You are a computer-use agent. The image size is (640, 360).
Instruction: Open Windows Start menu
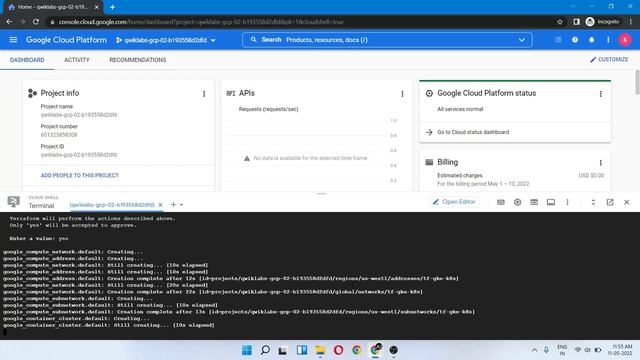tap(247, 350)
